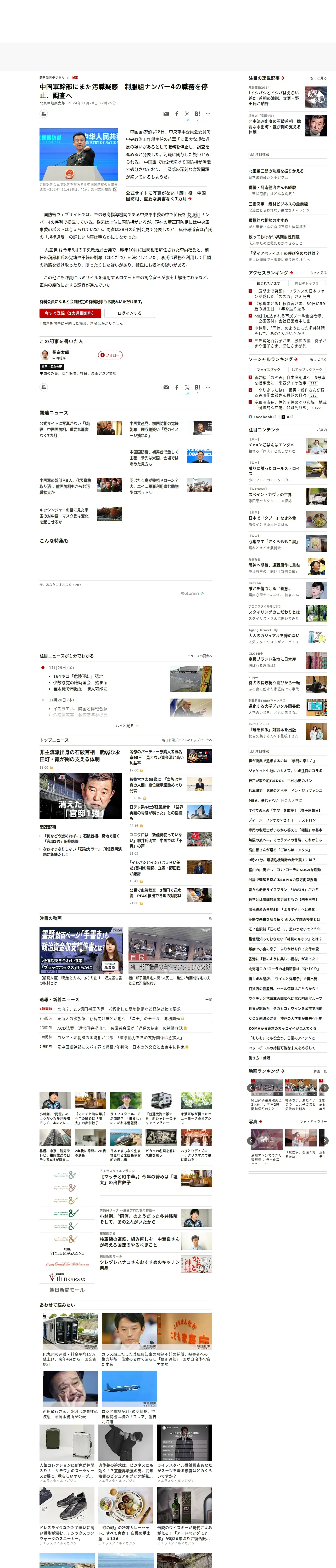Click social ranking item 新幹線「のぞみ」自由席削減へ
This screenshot has height=1568, width=336.
click(x=290, y=381)
